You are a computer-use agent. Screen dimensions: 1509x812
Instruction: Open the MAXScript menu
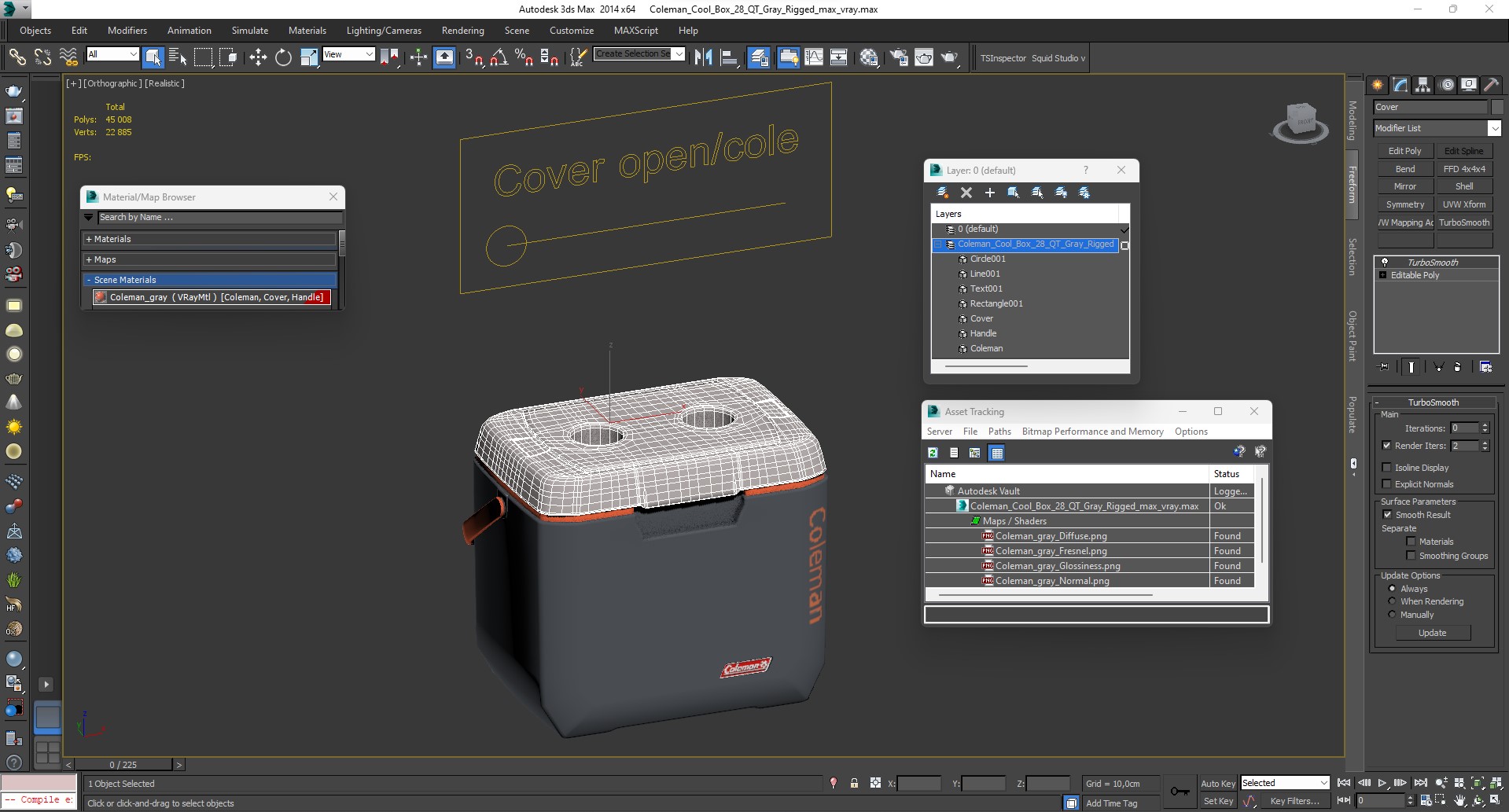636,31
